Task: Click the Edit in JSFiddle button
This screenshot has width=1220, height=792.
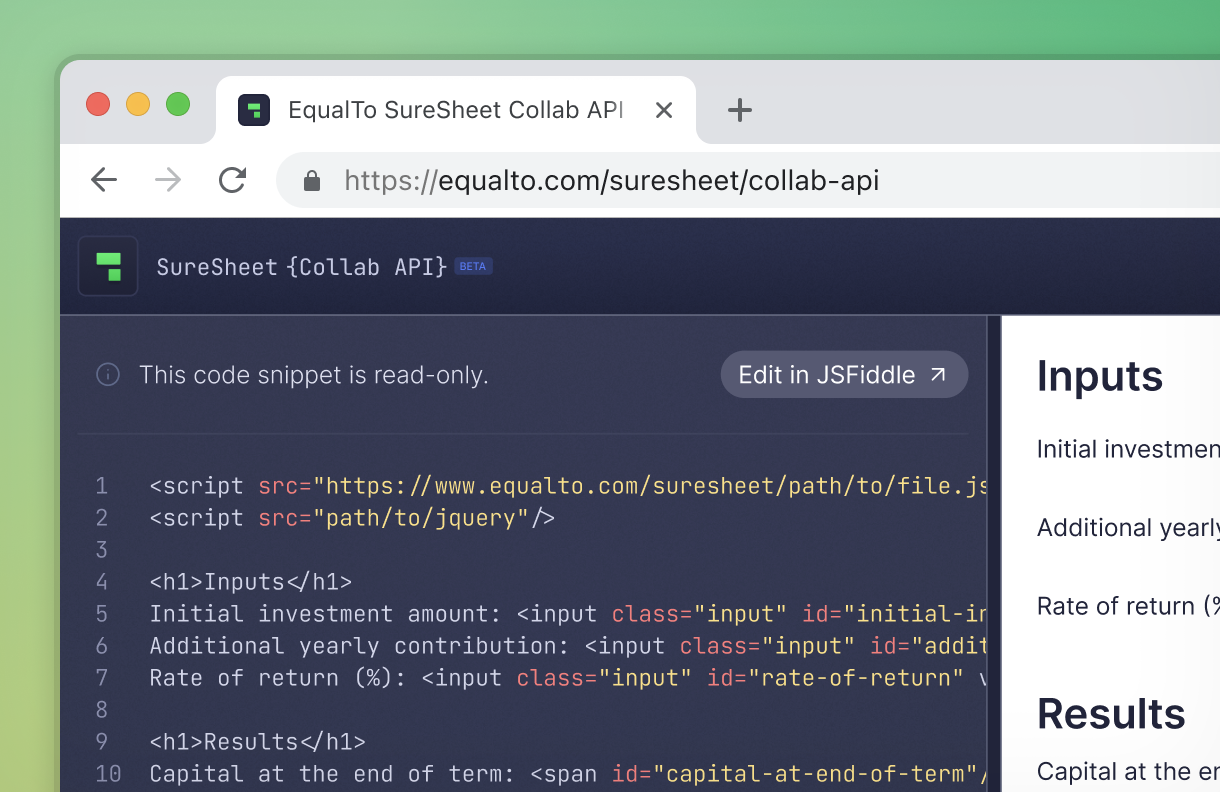Action: (844, 375)
